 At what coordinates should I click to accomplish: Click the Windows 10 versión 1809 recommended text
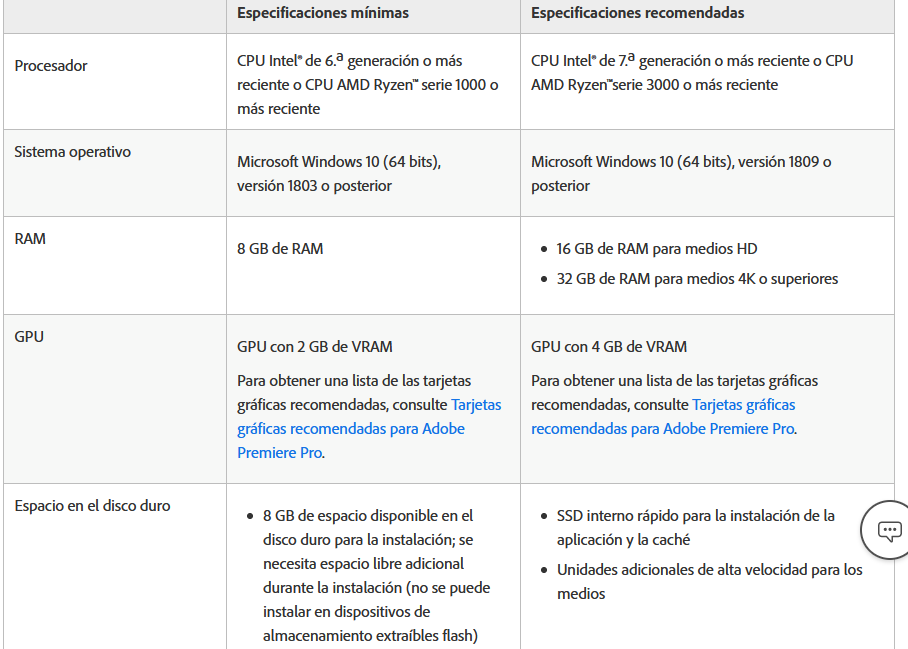680,173
